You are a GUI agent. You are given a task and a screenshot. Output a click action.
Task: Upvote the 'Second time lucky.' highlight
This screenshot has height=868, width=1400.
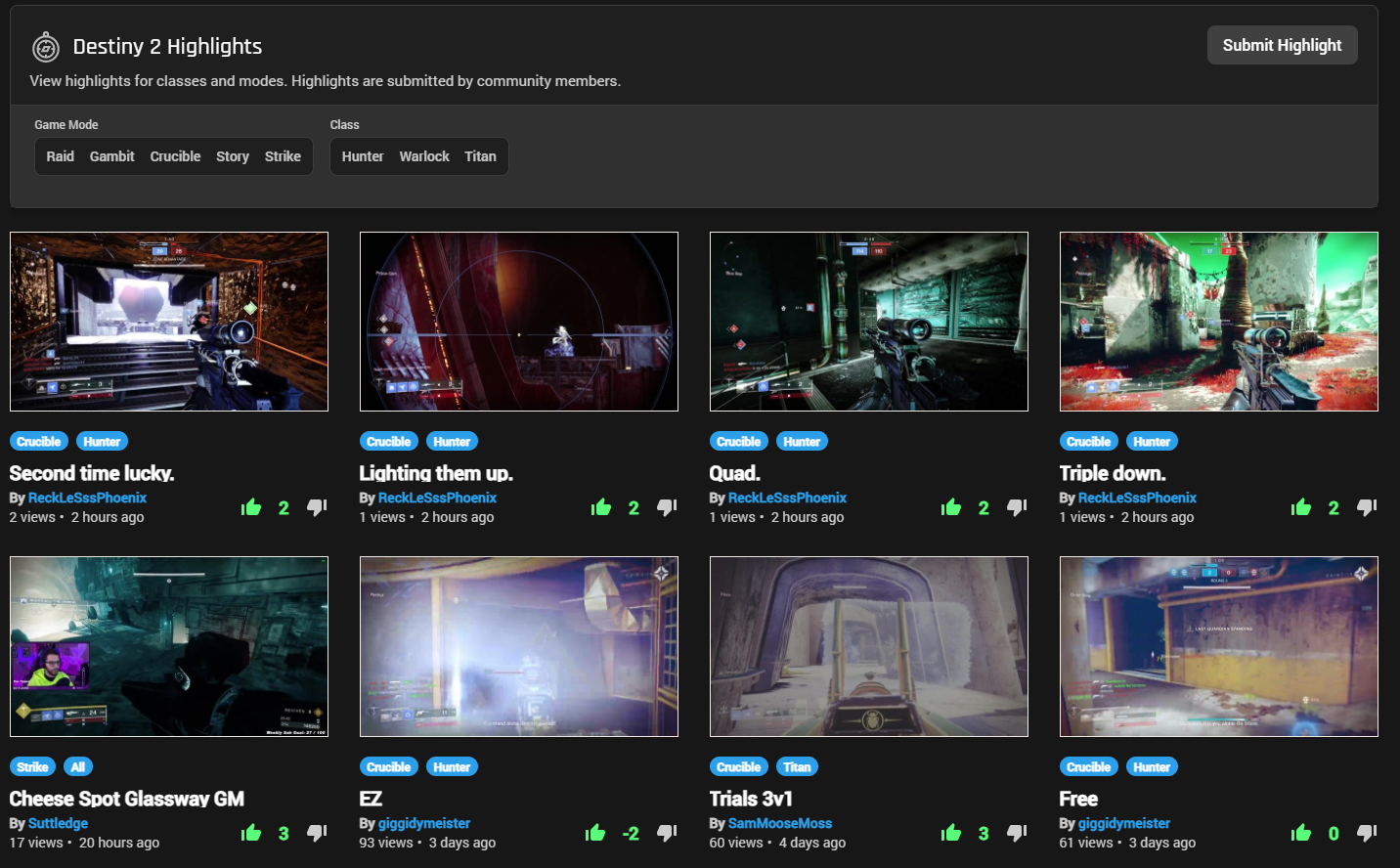pos(251,507)
